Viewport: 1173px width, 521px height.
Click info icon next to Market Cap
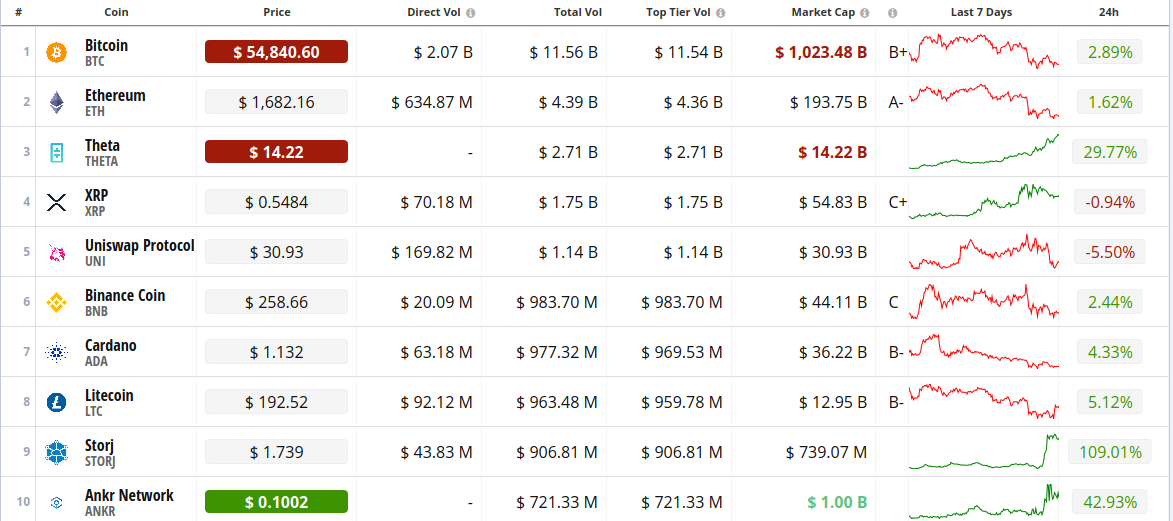pos(864,13)
